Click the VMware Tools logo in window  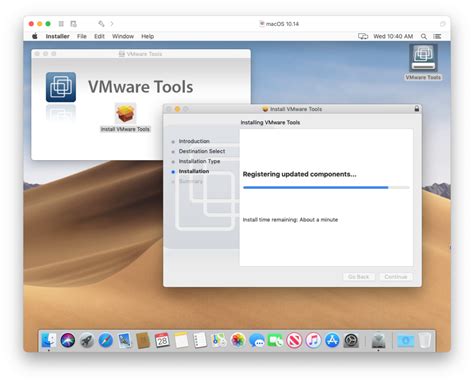[61, 87]
